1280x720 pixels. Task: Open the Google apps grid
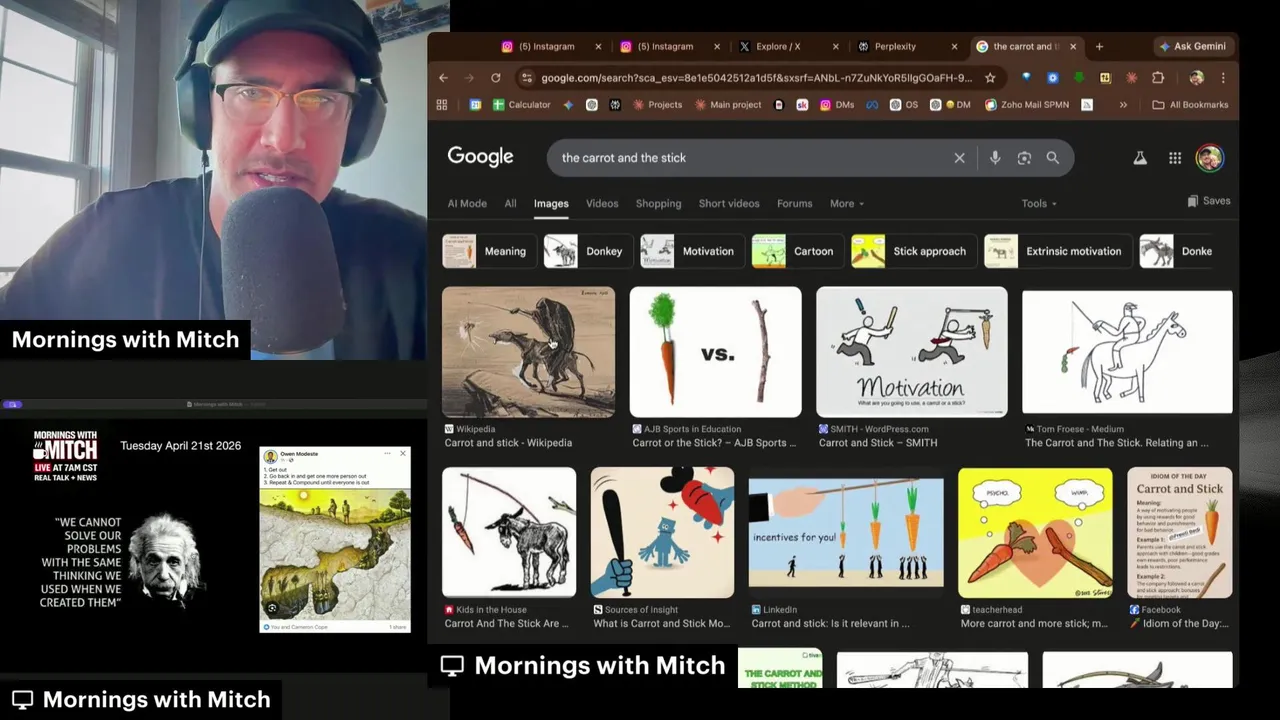coord(1175,158)
